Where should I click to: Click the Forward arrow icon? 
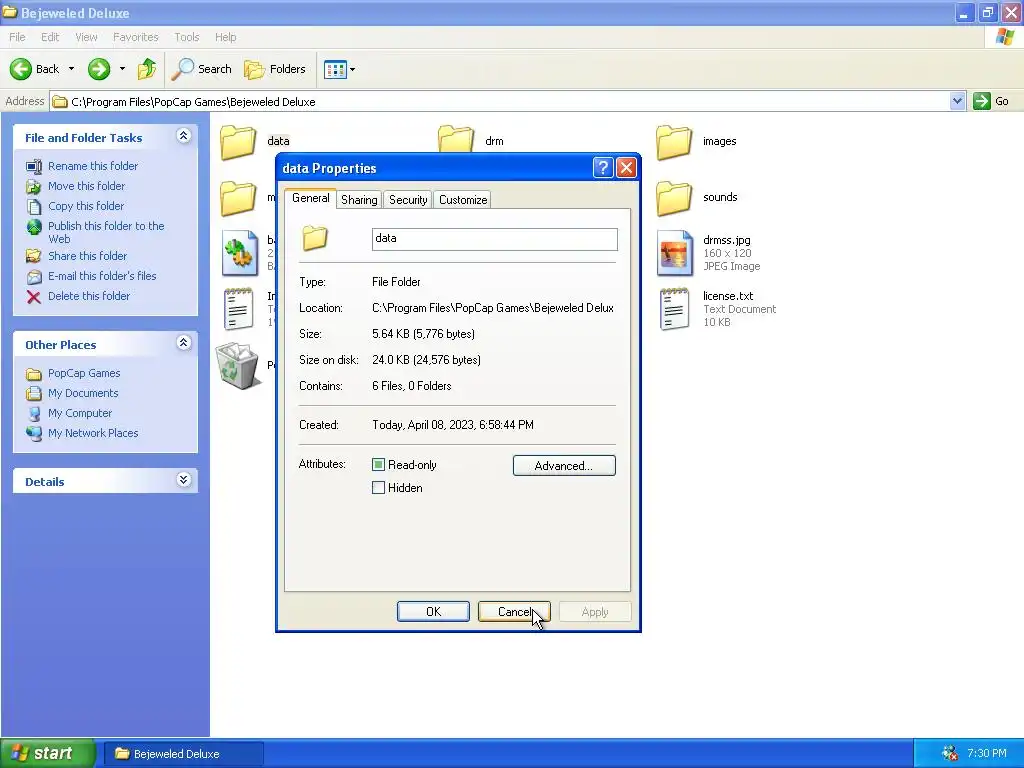point(99,69)
